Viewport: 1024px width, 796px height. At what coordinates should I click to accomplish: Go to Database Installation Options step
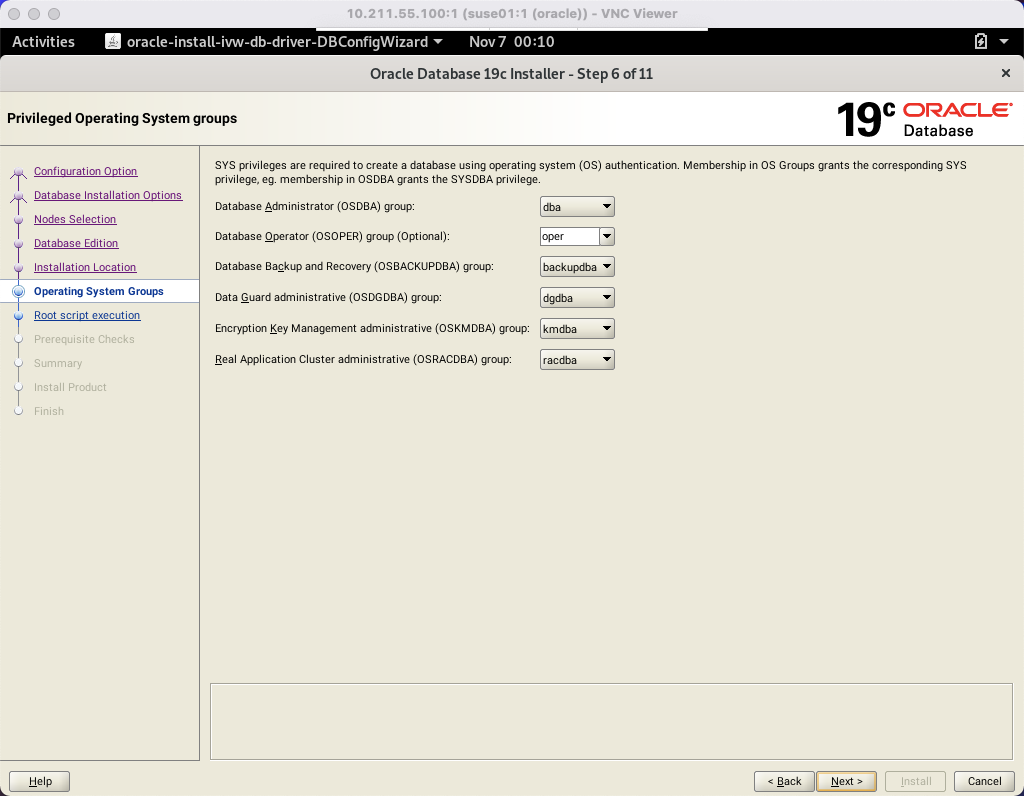point(108,195)
